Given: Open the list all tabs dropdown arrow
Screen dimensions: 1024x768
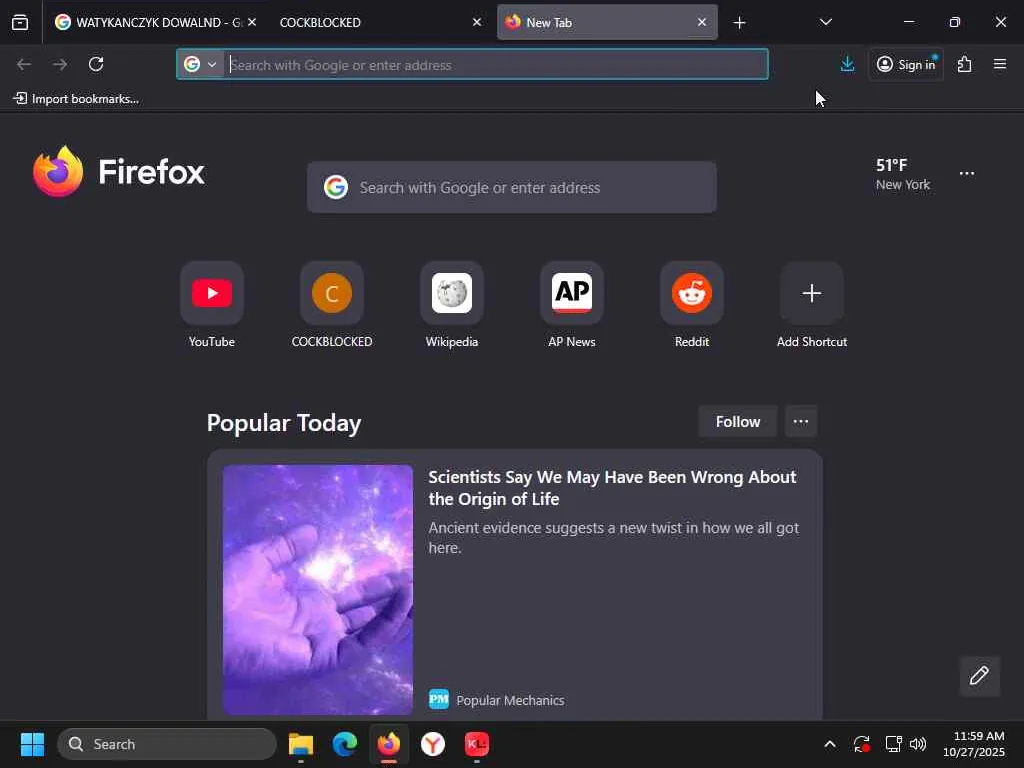Looking at the screenshot, I should [825, 22].
